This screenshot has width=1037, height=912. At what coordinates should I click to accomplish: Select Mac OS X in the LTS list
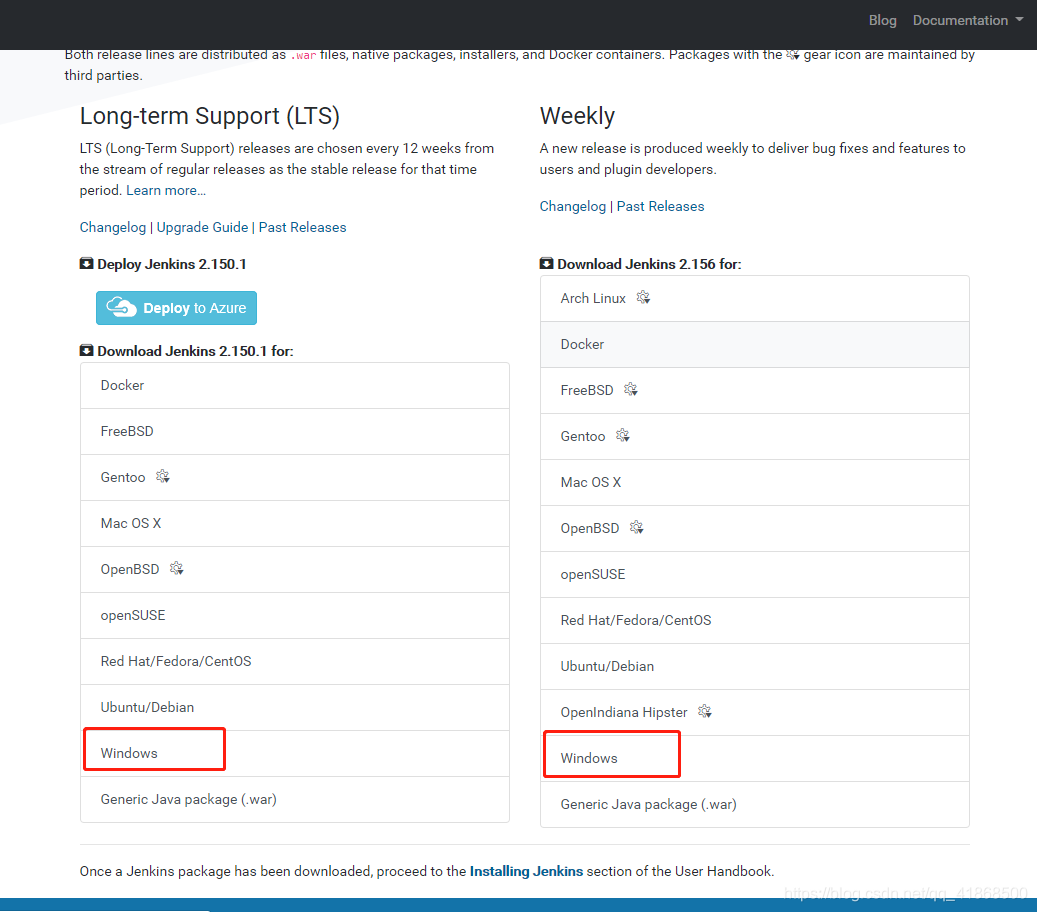click(295, 524)
